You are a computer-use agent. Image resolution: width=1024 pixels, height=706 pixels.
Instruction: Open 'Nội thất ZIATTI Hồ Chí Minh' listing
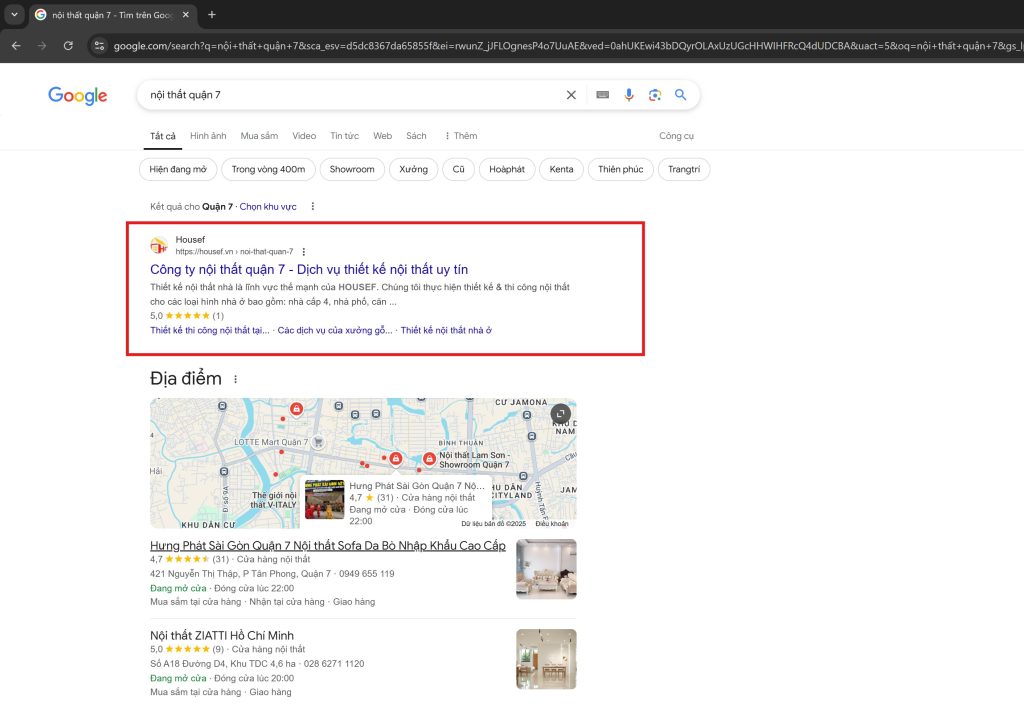pyautogui.click(x=222, y=635)
